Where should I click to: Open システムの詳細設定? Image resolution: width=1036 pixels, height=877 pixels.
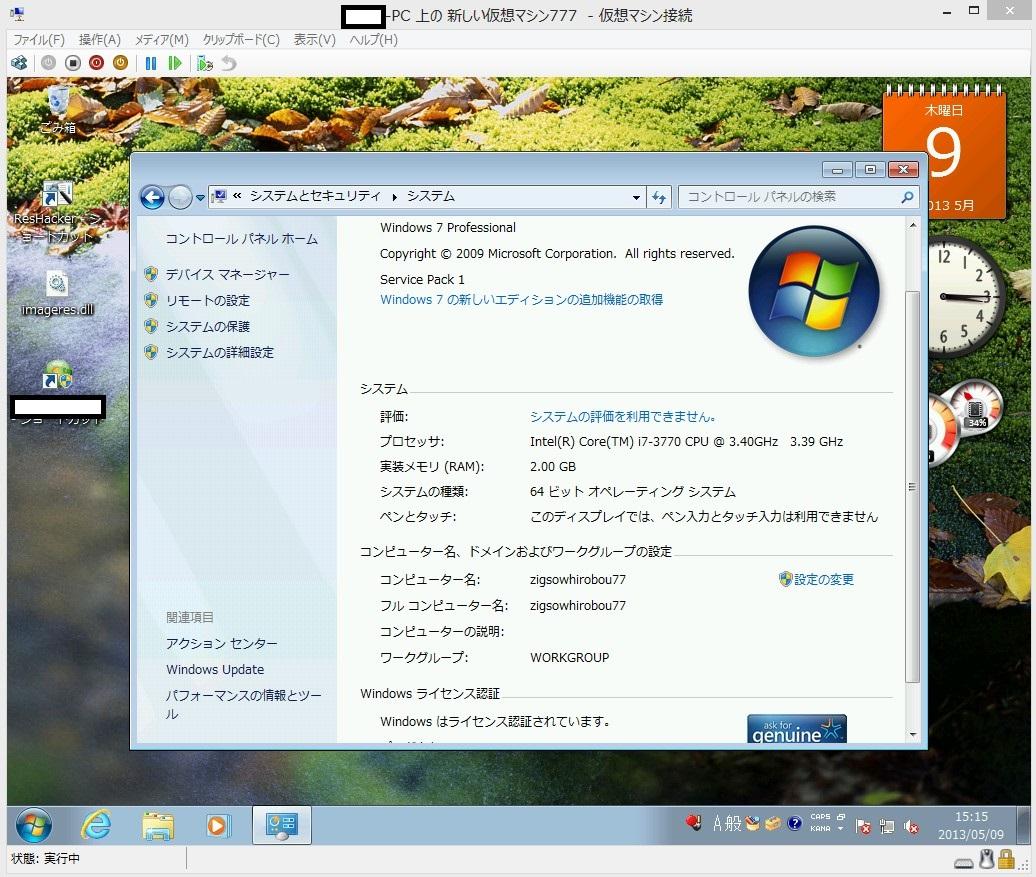click(219, 352)
